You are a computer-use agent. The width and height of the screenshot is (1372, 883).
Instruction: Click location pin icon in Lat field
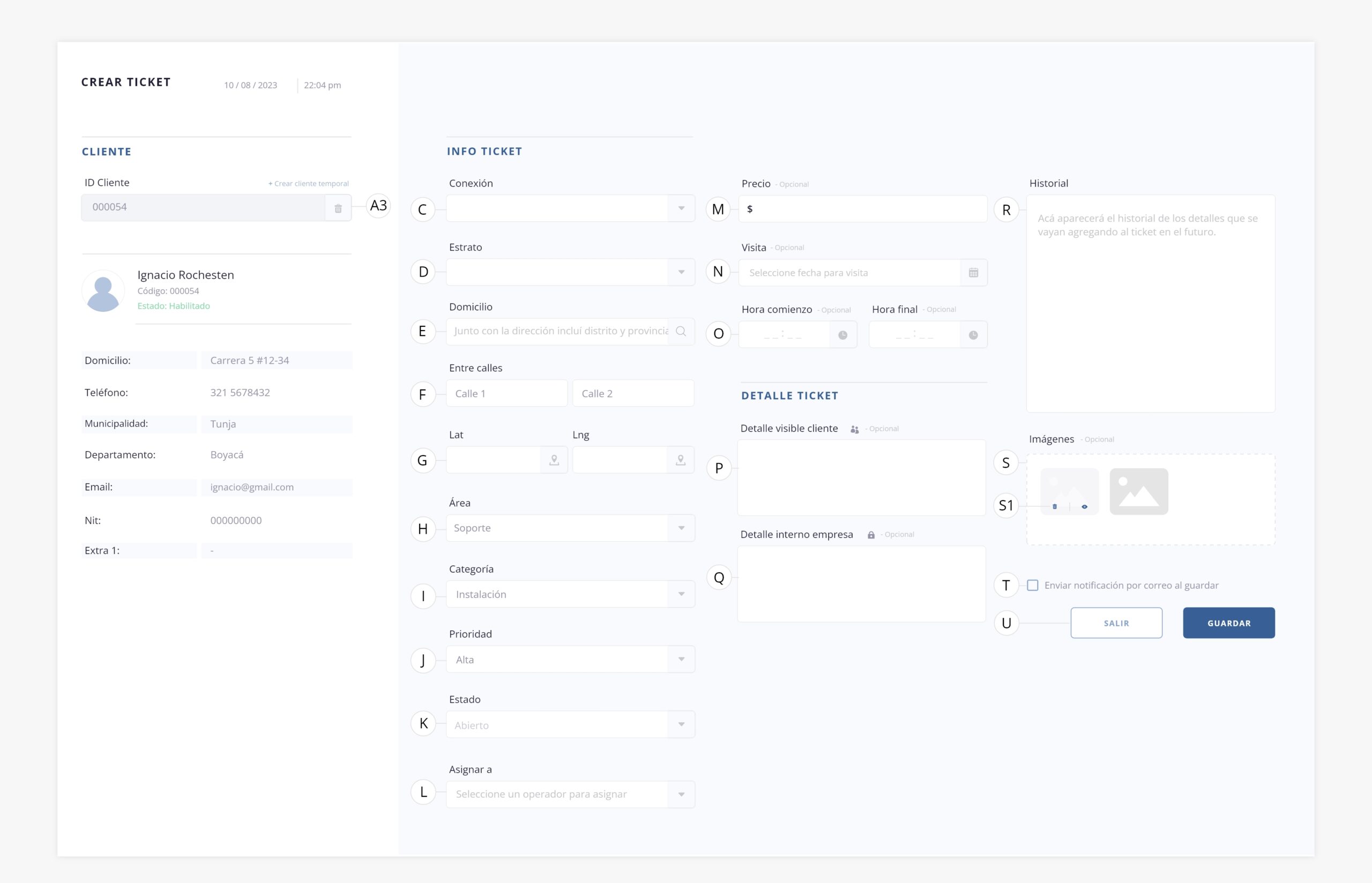tap(554, 460)
